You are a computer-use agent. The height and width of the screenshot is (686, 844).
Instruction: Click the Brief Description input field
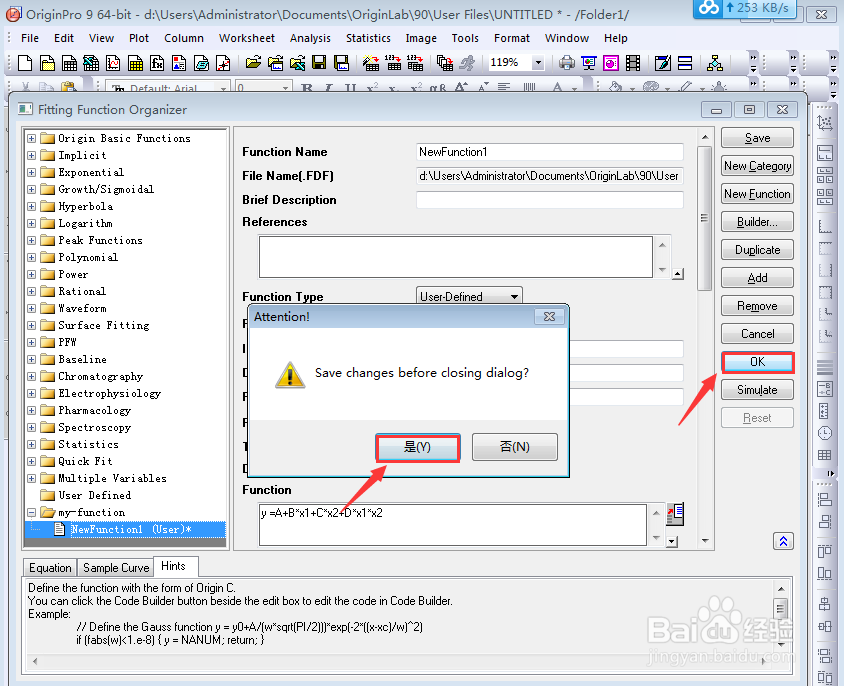point(550,200)
